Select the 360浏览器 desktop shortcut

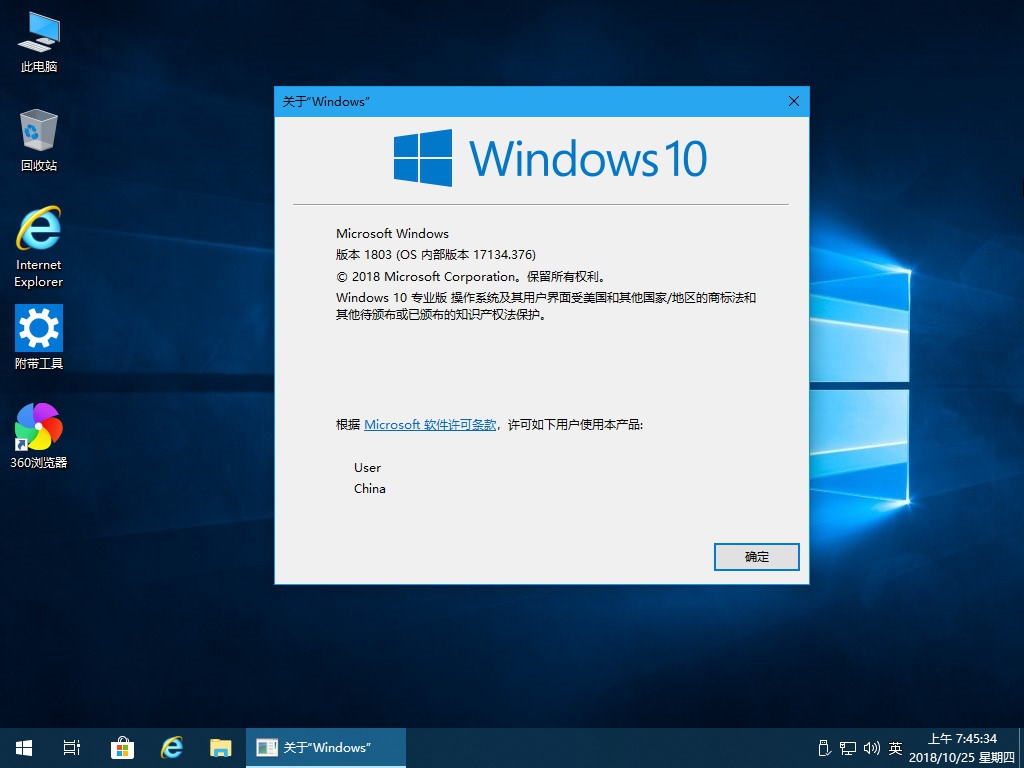point(39,436)
